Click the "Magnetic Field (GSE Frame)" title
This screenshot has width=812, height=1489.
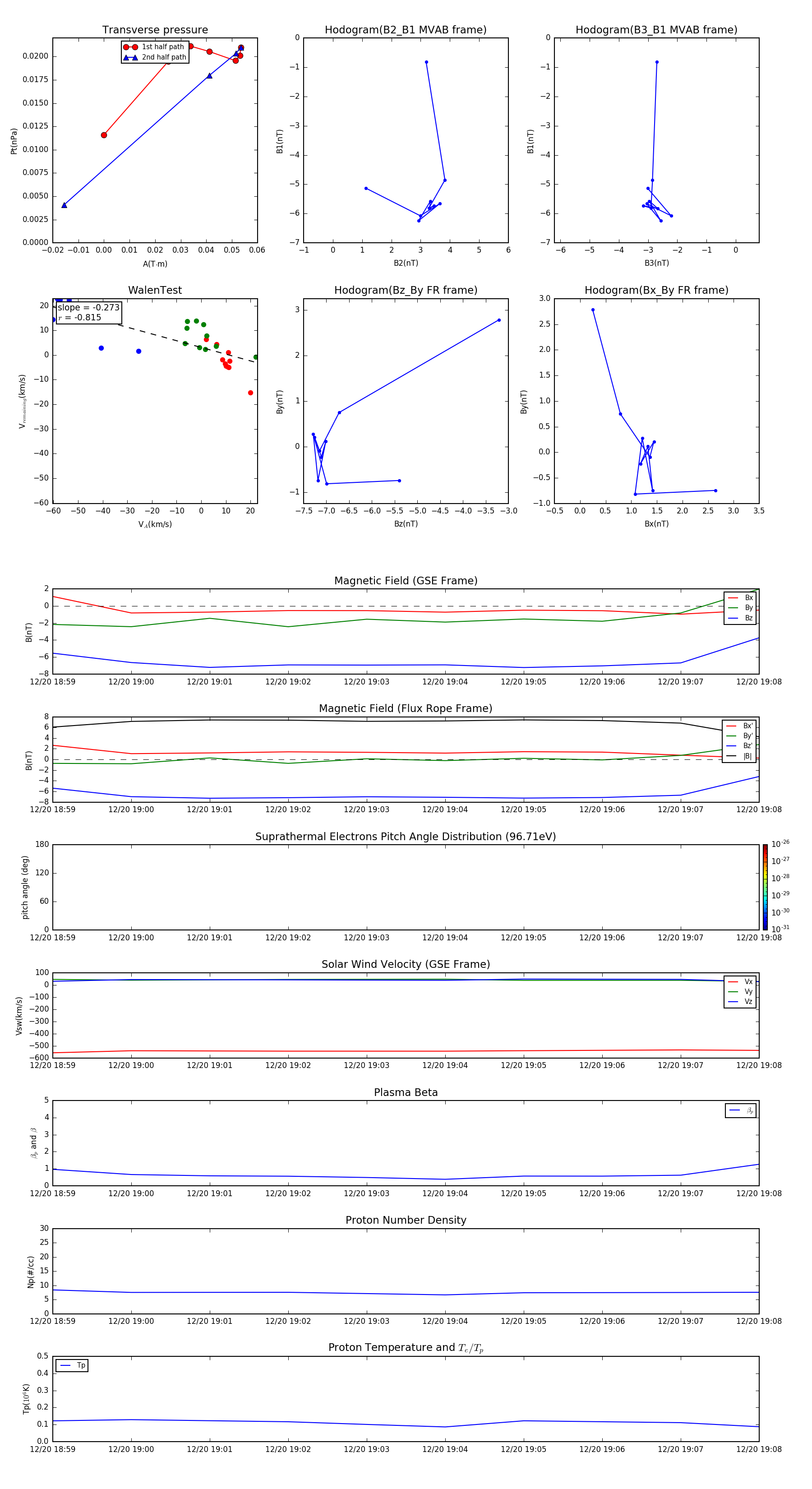[x=406, y=581]
